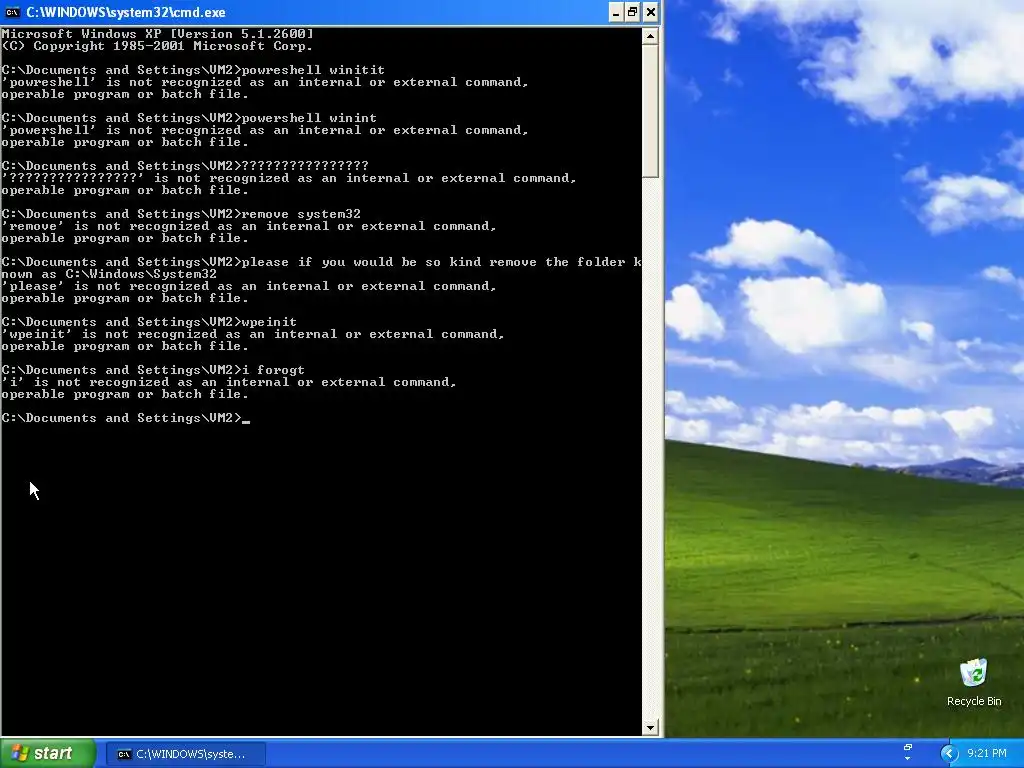This screenshot has width=1024, height=768.
Task: Click "'remove' is not recognized" error line
Action: coord(249,227)
